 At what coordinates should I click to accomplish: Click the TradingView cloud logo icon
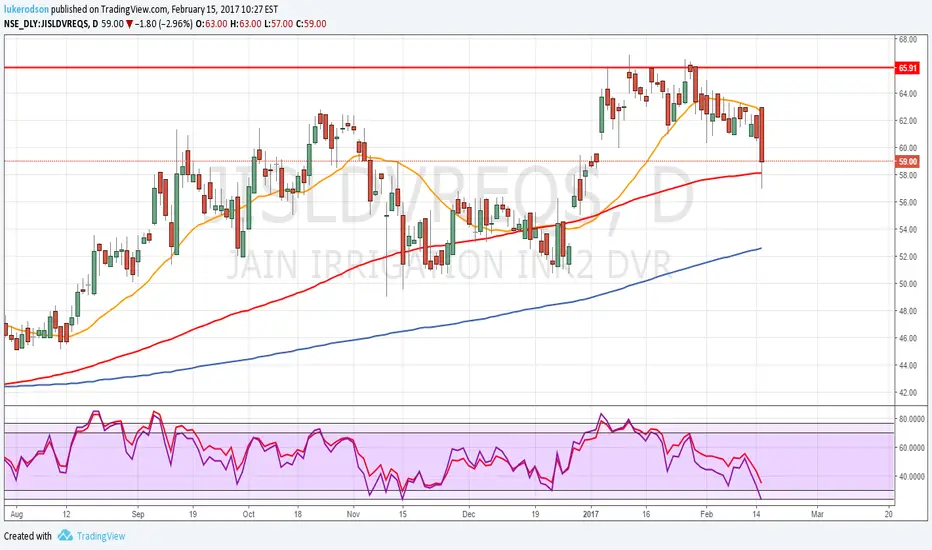(x=65, y=536)
